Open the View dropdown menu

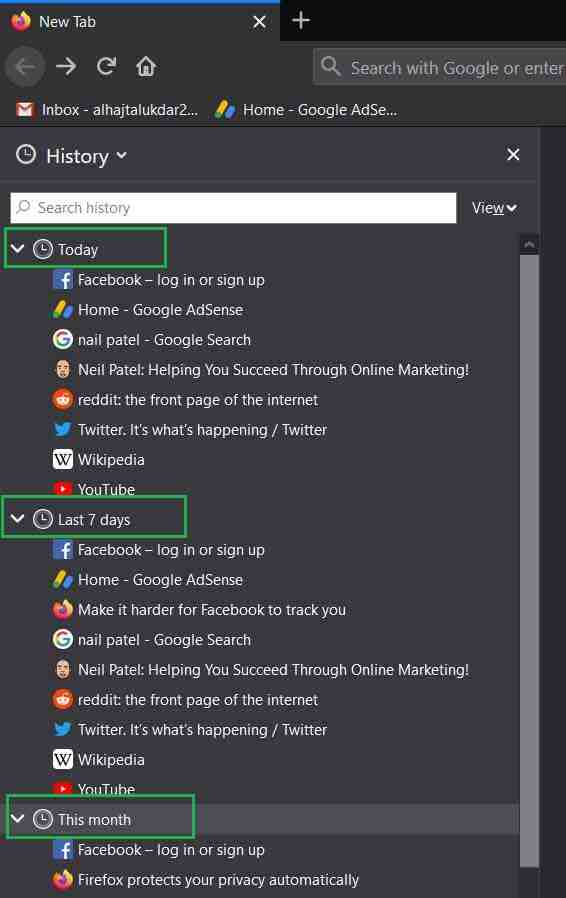494,208
